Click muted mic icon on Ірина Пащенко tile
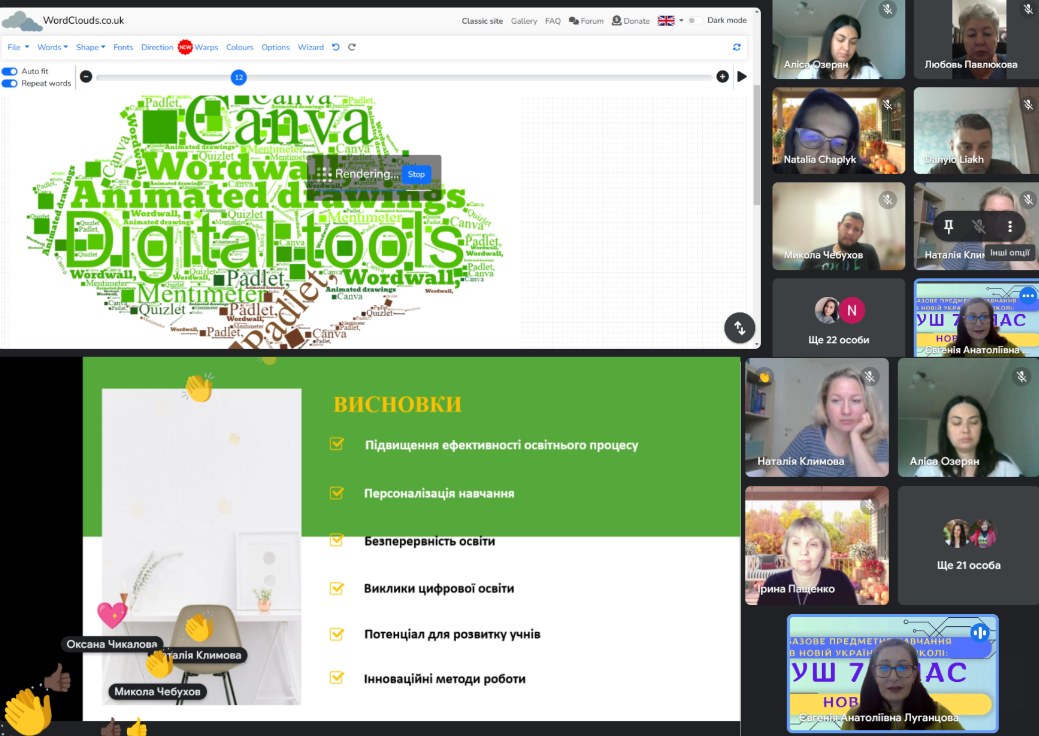This screenshot has height=736, width=1039. 870,505
